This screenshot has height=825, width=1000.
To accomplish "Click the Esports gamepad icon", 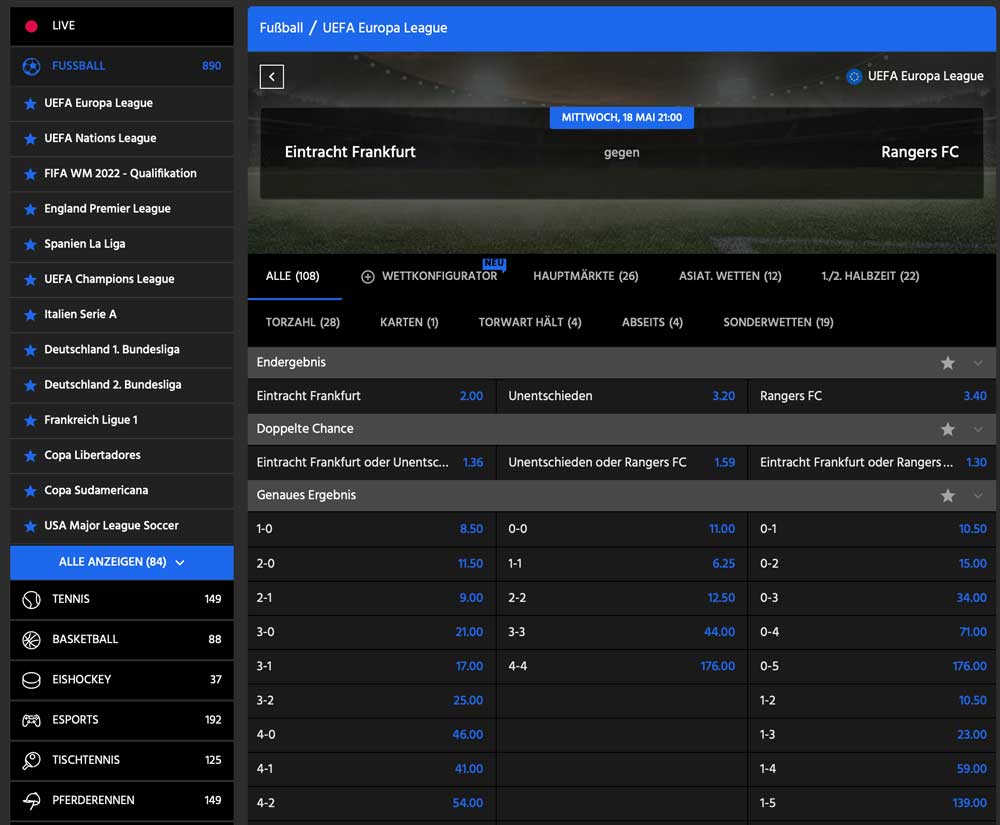I will coord(31,720).
